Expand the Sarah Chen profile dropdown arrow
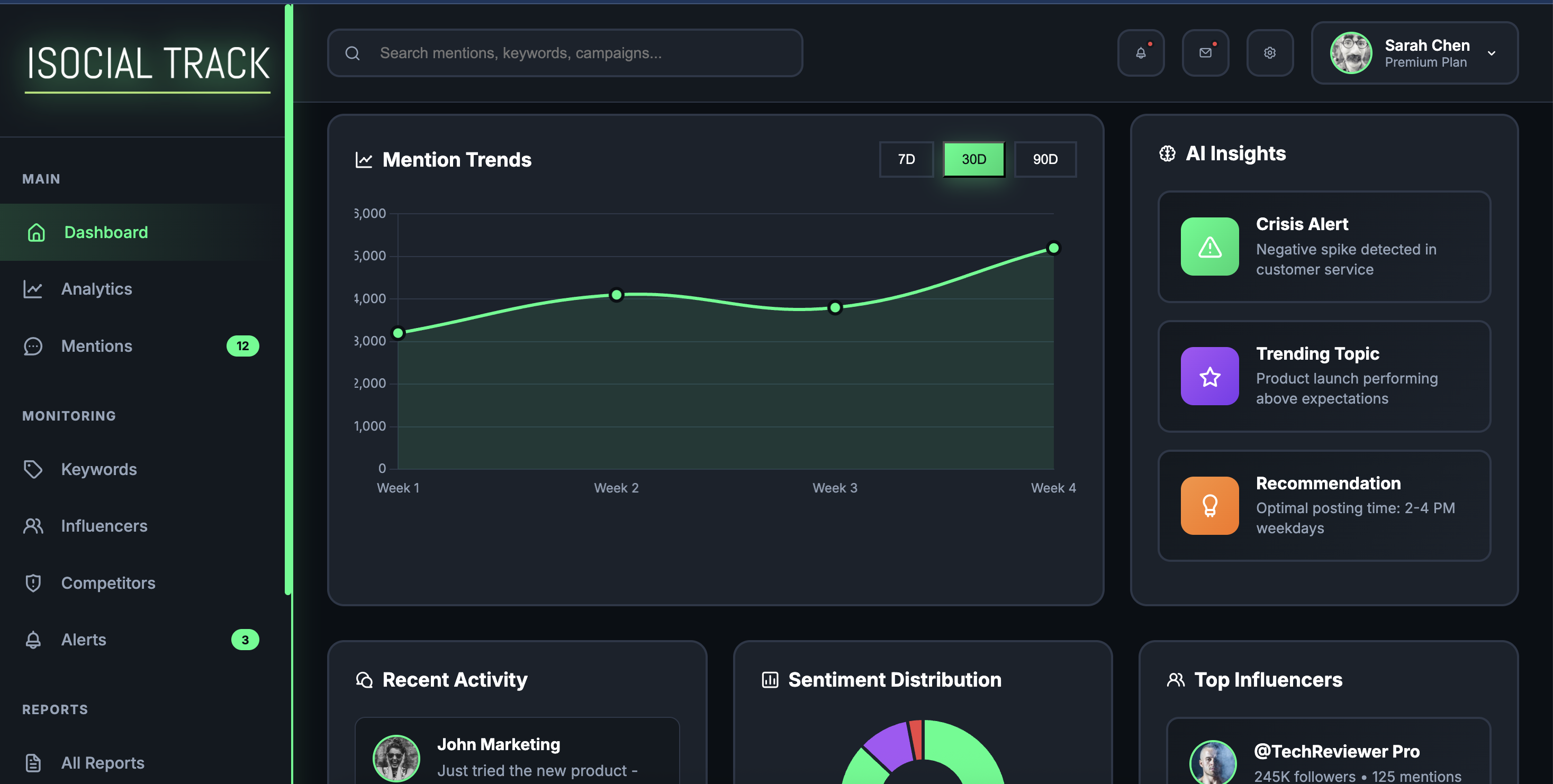Image resolution: width=1553 pixels, height=784 pixels. pos(1491,53)
